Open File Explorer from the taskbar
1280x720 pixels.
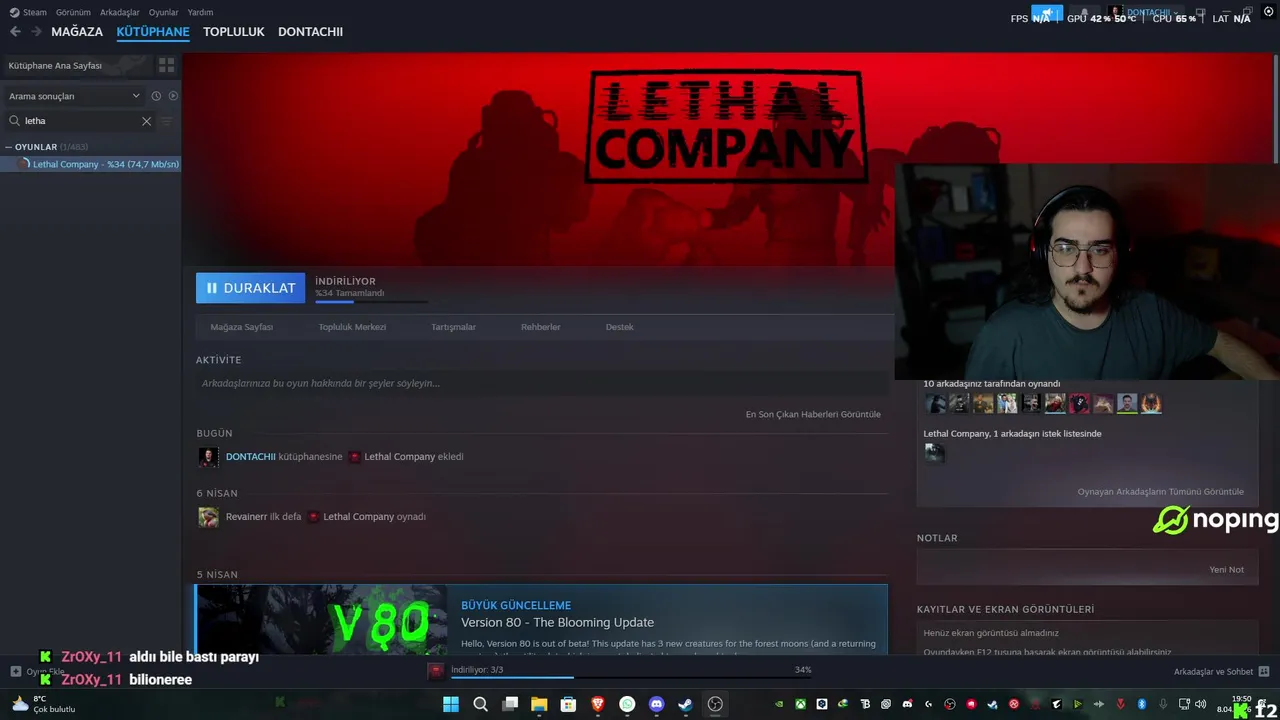coord(539,704)
